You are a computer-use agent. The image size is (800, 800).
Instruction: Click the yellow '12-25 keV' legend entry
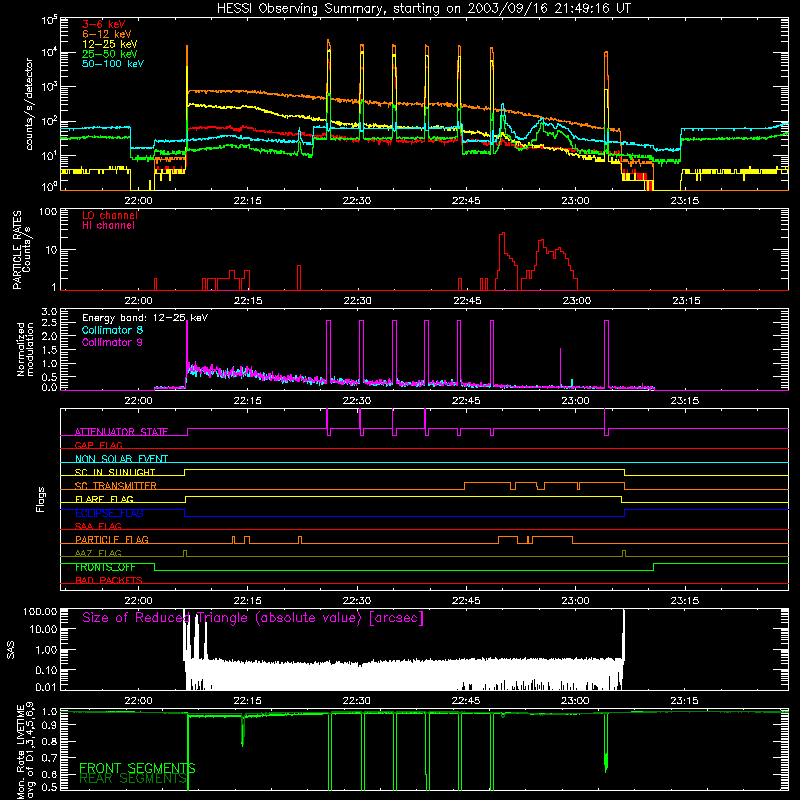pyautogui.click(x=110, y=44)
